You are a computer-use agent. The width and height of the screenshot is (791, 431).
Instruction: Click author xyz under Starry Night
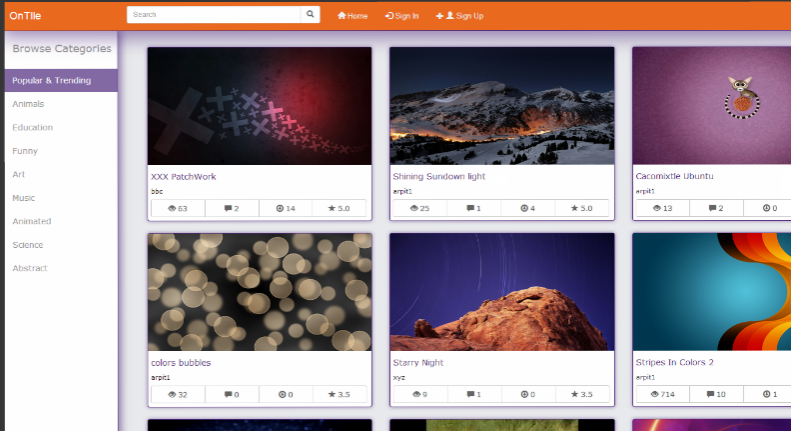coord(399,378)
